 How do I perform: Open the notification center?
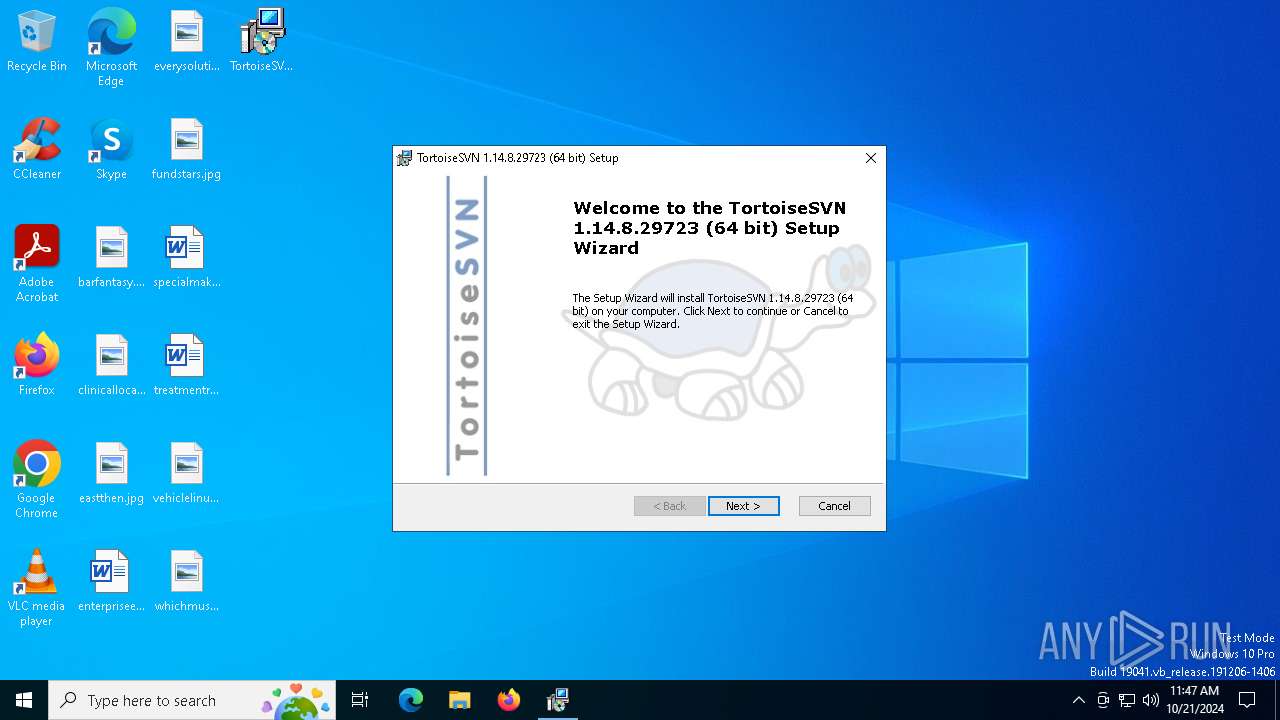[1247, 700]
